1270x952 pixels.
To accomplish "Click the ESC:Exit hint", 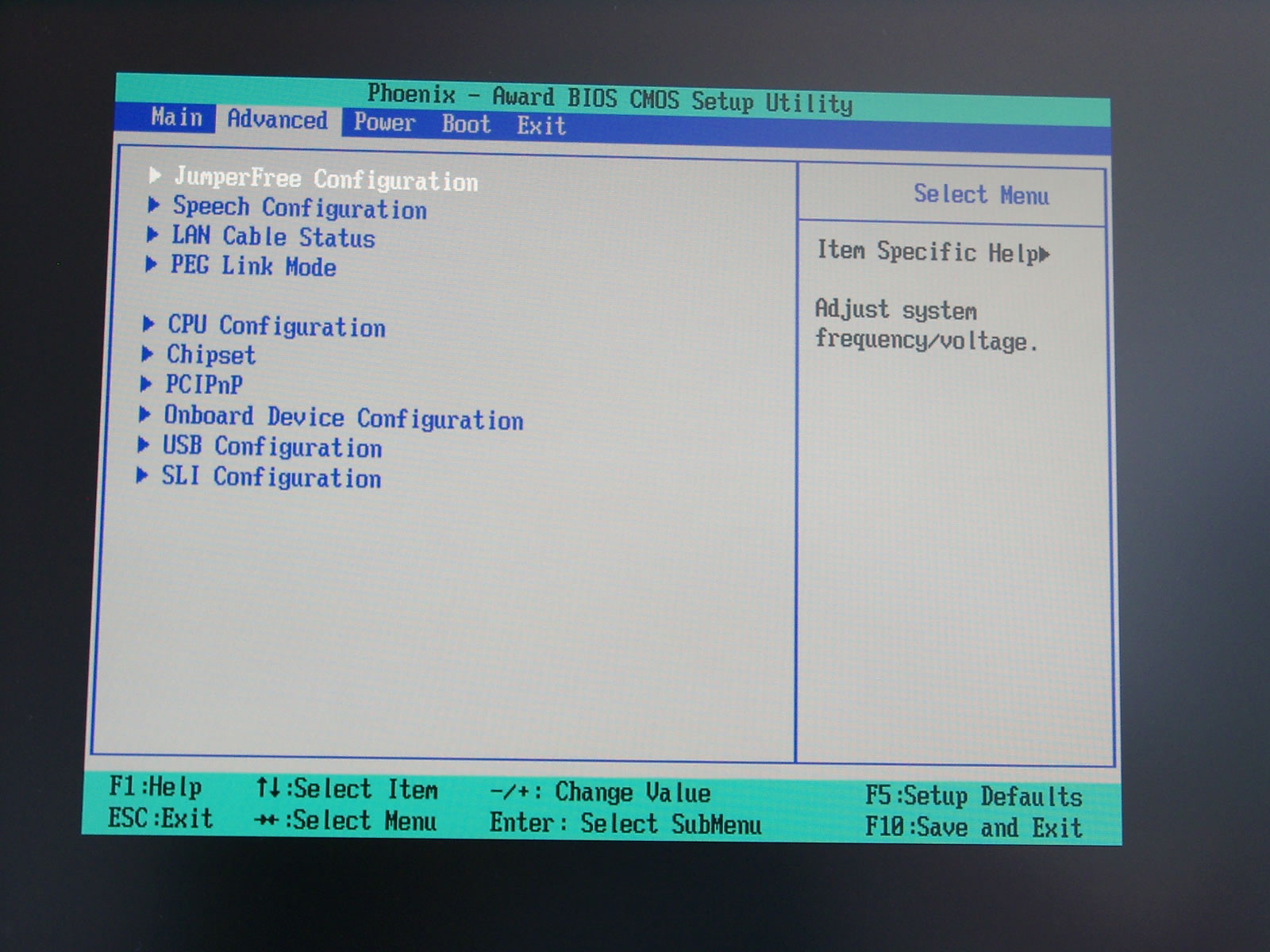I will (x=161, y=817).
